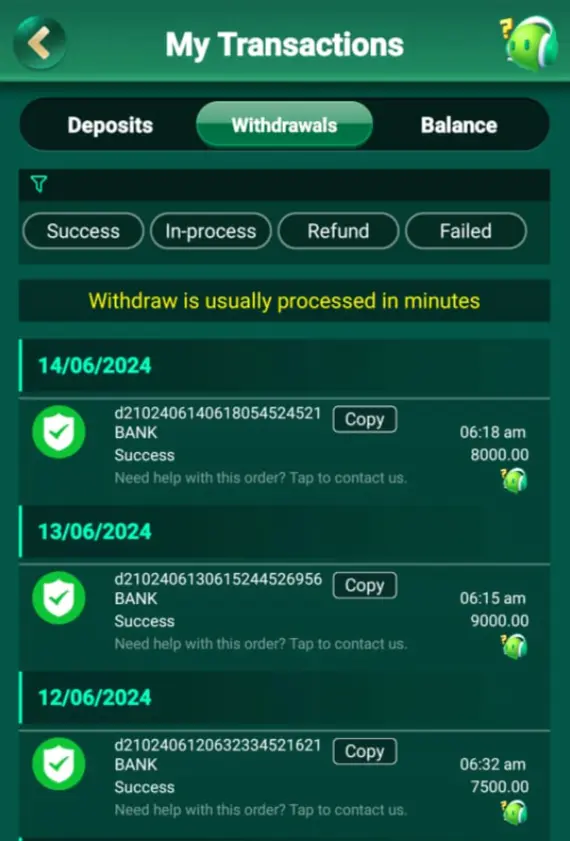Tap support icon under 9000.00 amount
Screen dimensions: 570x841
tap(514, 646)
